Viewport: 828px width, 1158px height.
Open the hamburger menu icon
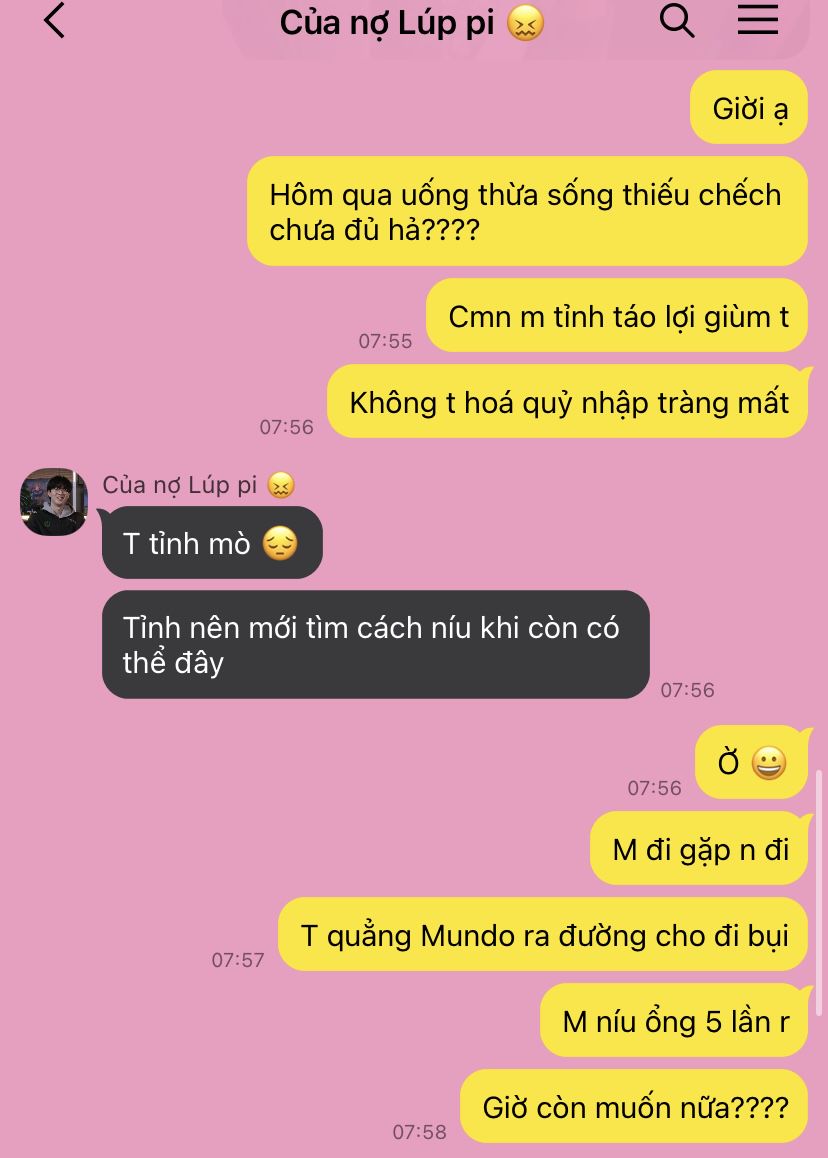(758, 20)
